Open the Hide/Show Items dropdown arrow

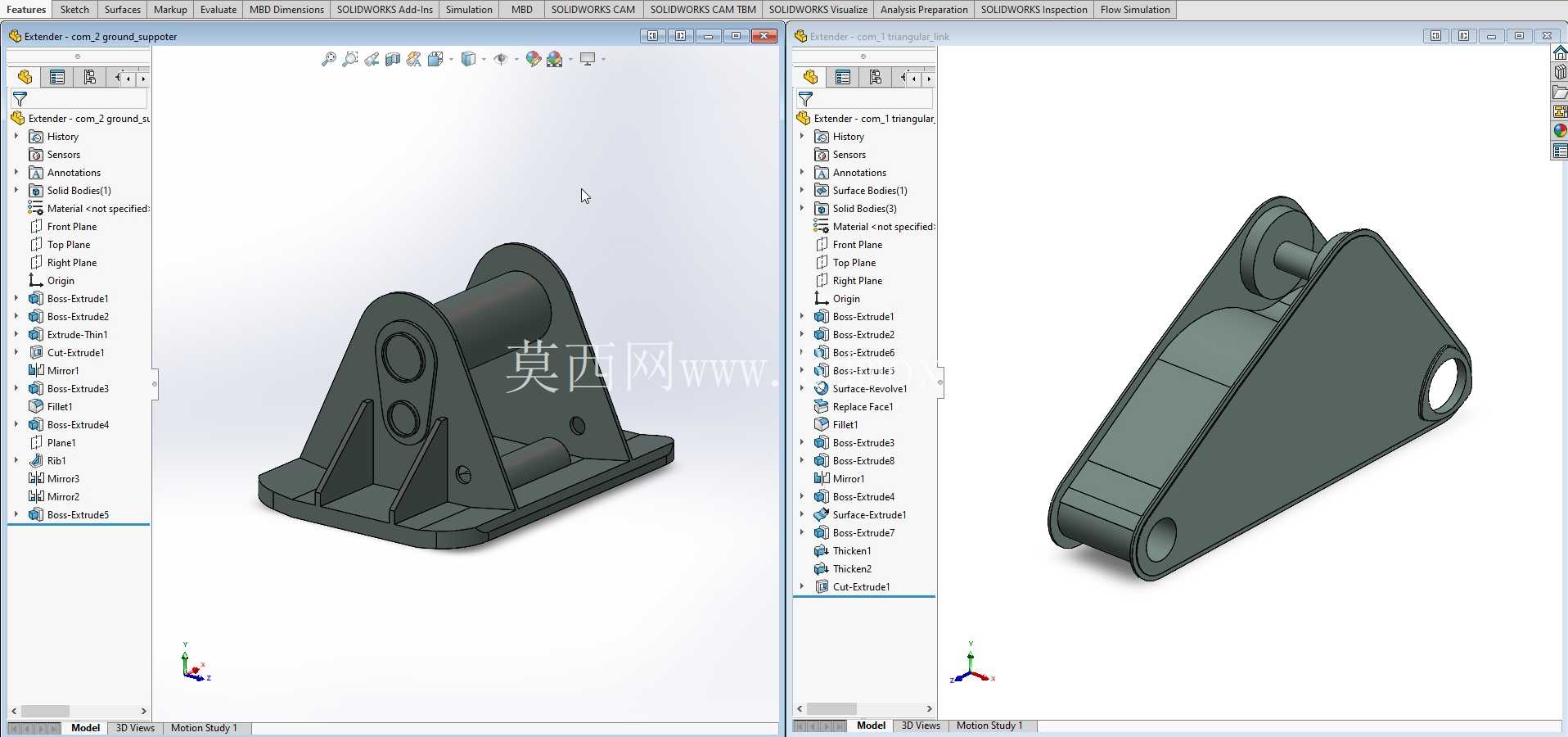[x=516, y=59]
